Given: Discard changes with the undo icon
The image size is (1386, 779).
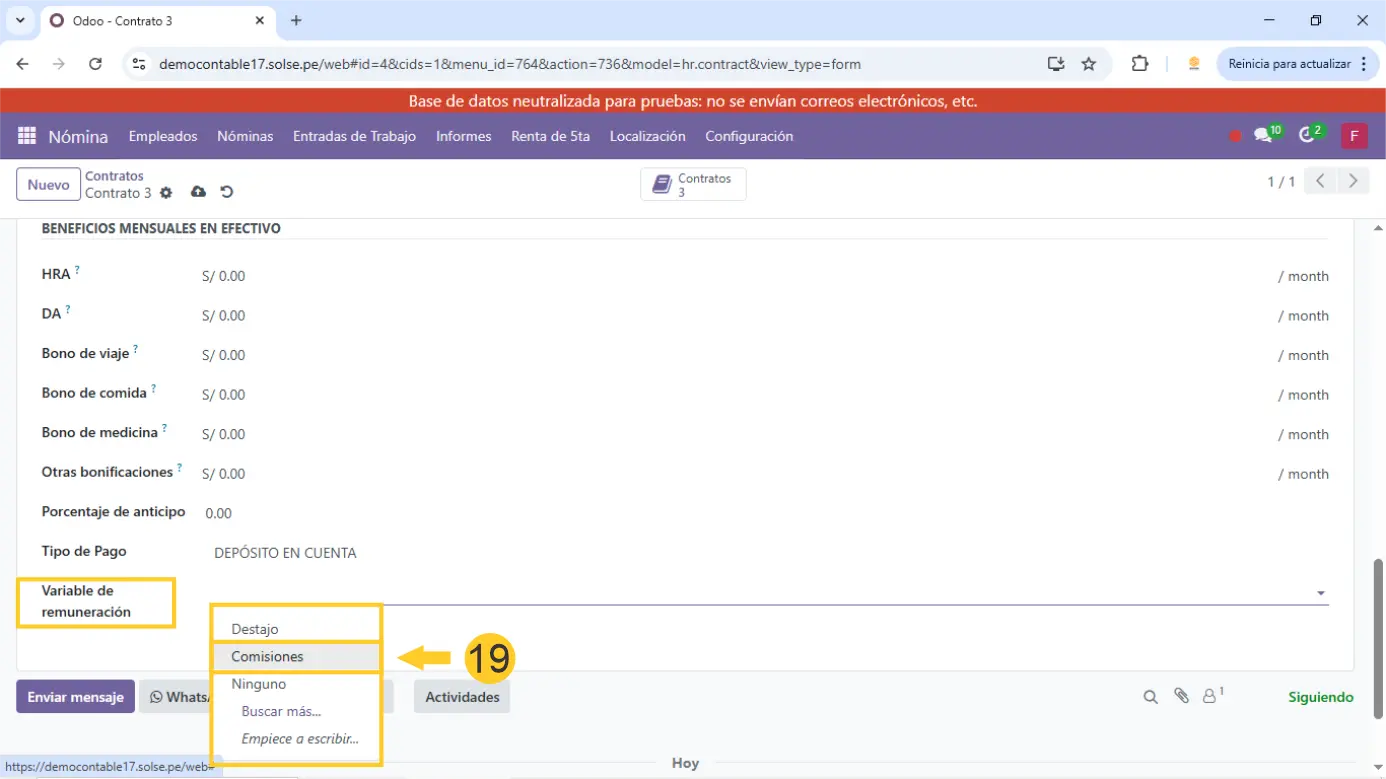Looking at the screenshot, I should [x=227, y=192].
